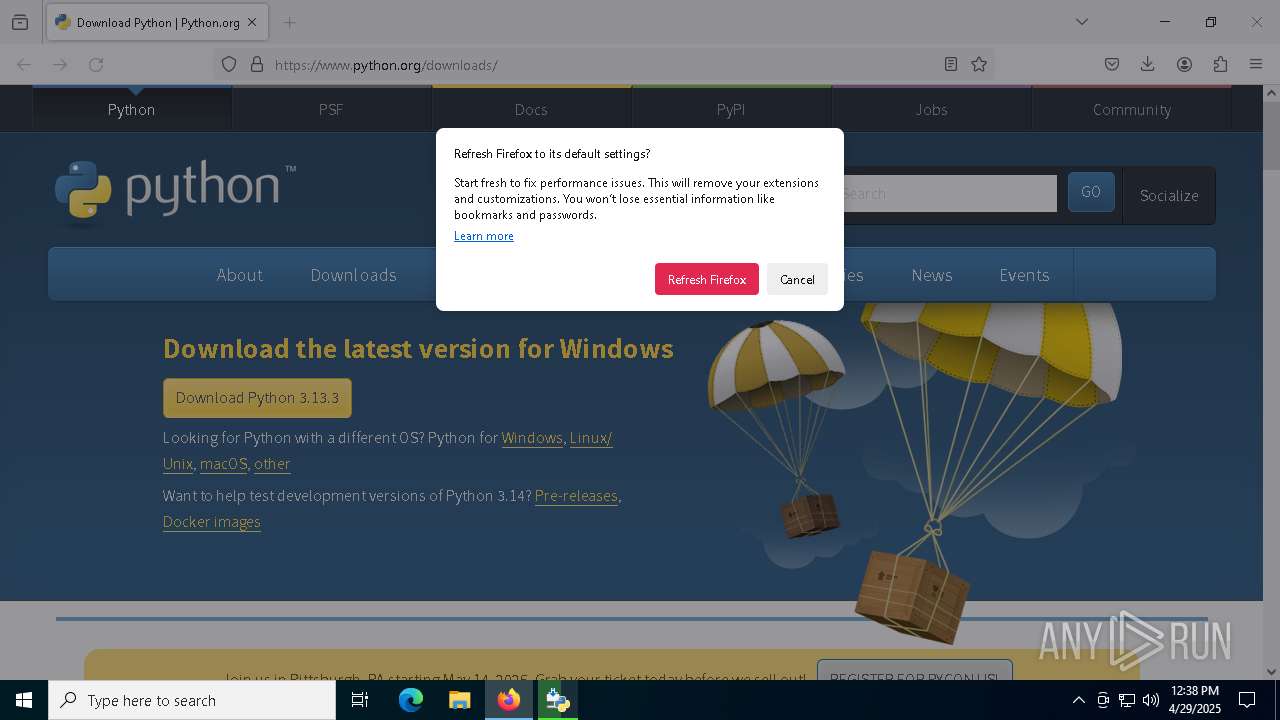Screen dimensions: 1280x720
Task: Open the About menu item
Action: point(240,275)
